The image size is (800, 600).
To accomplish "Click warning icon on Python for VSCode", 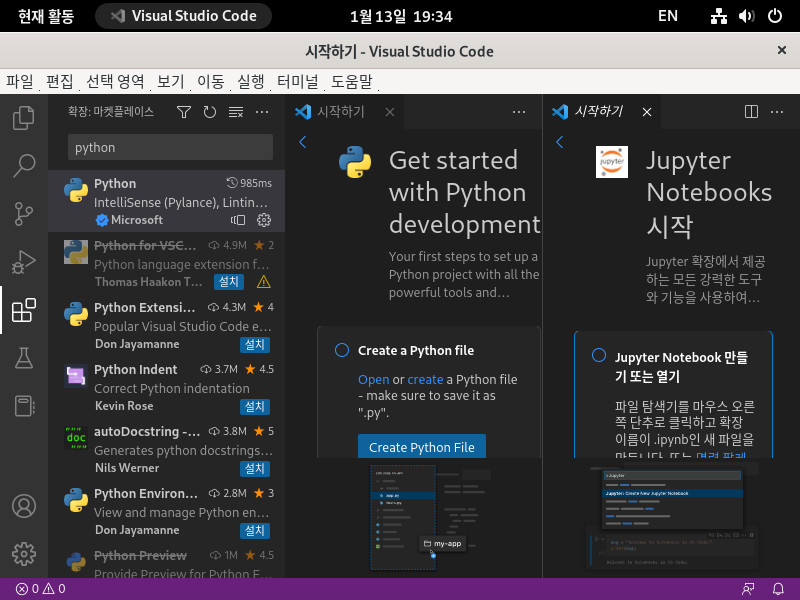I will coord(264,282).
